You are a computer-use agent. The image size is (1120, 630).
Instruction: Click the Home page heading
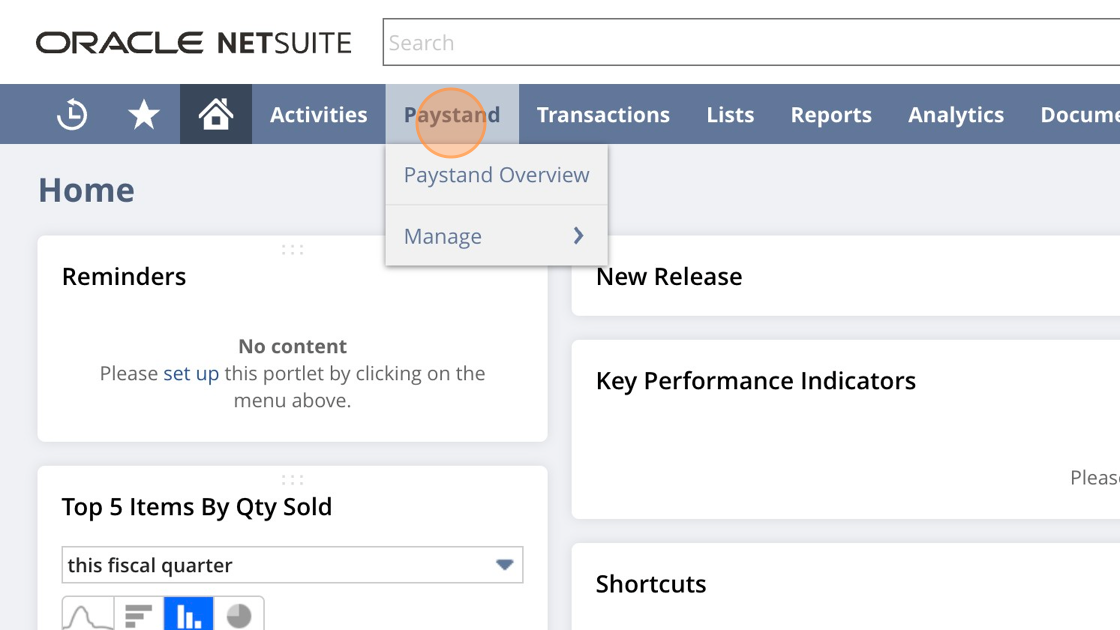coord(86,190)
